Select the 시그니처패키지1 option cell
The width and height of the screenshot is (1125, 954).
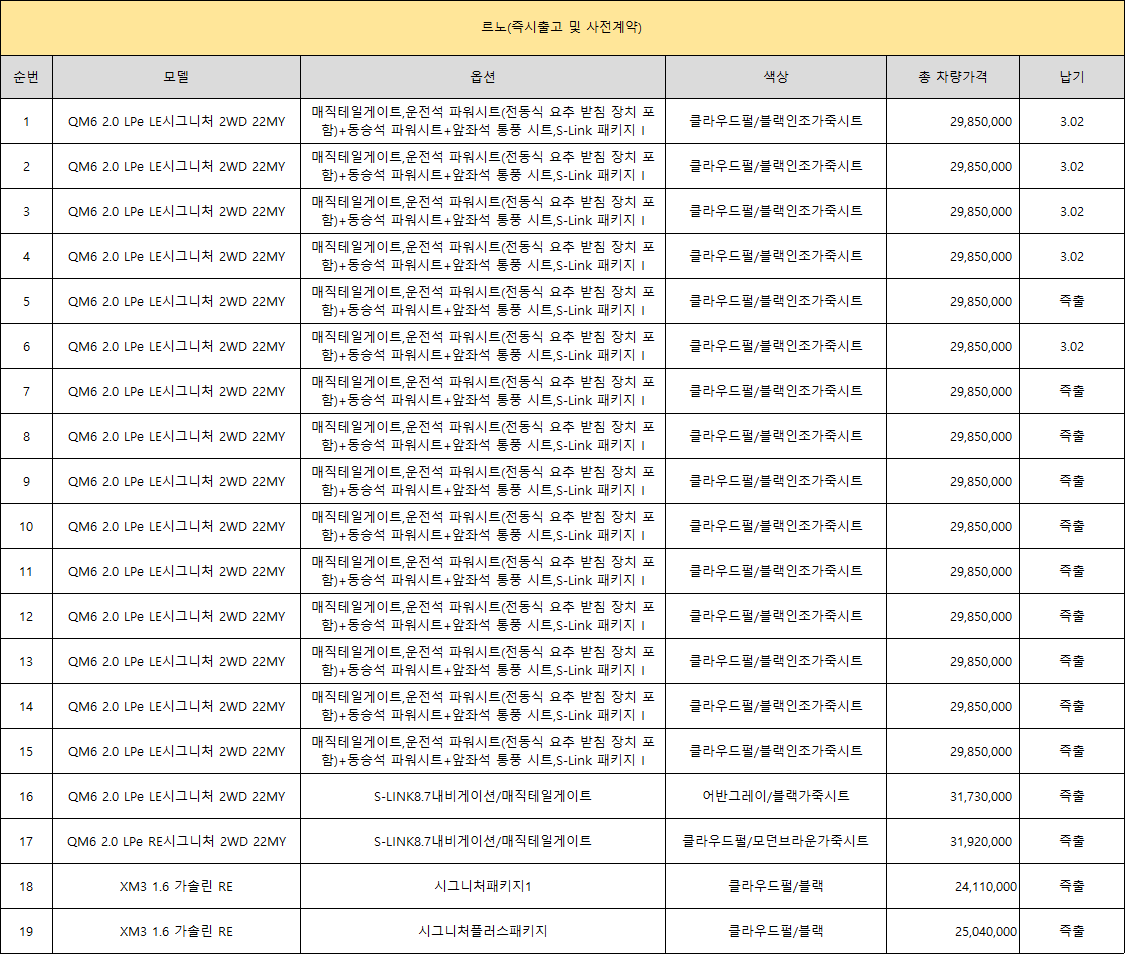click(483, 887)
